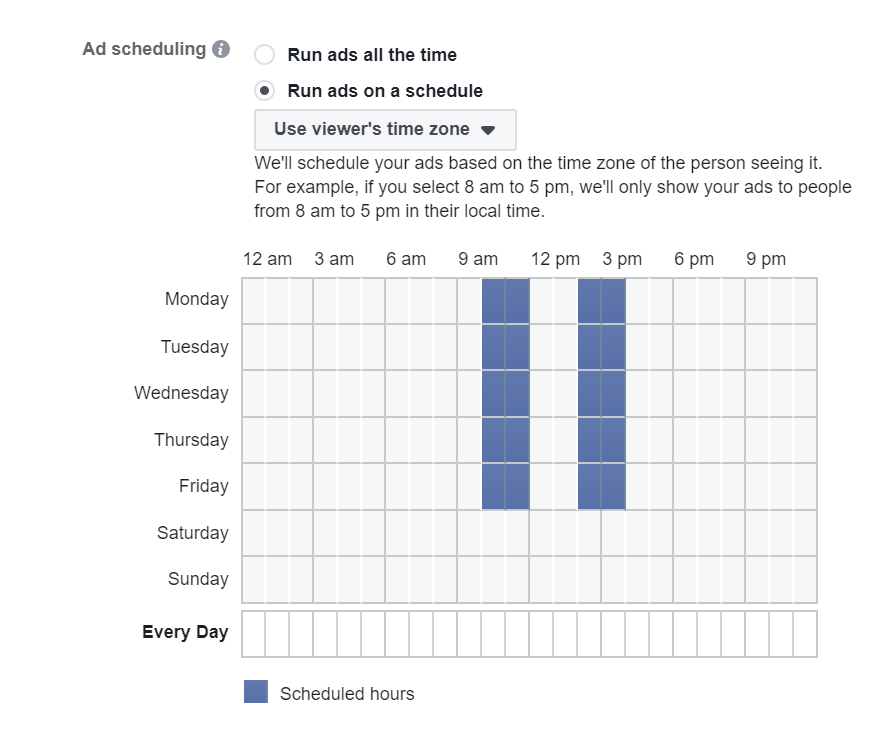Deselect the Wednesday 11 am scheduled cell
The width and height of the screenshot is (876, 744).
(517, 393)
